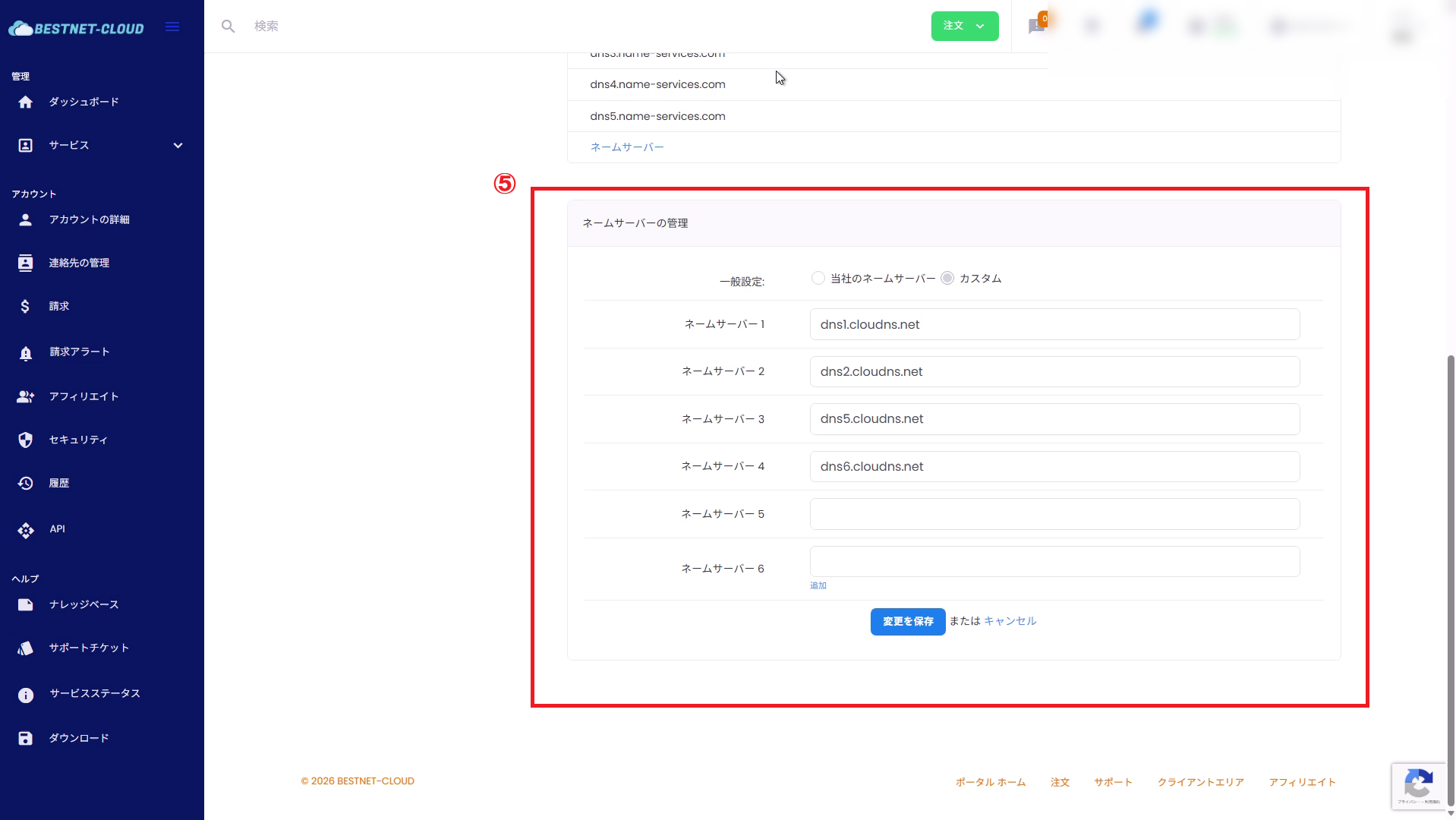Viewport: 1456px width, 820px height.
Task: Click the history clock icon
Action: point(25,483)
